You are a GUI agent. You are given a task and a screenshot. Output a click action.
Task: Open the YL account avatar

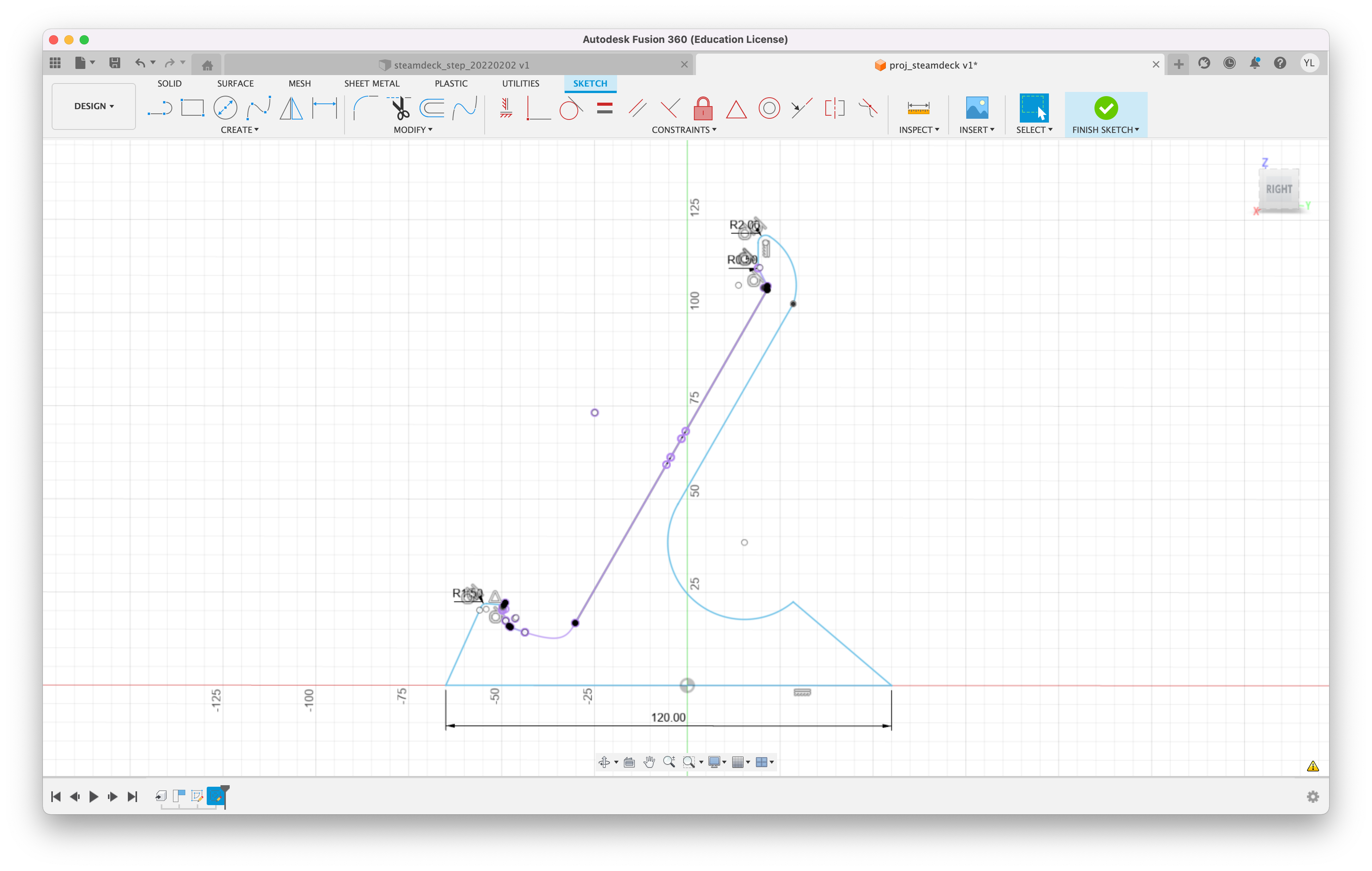(x=1310, y=63)
